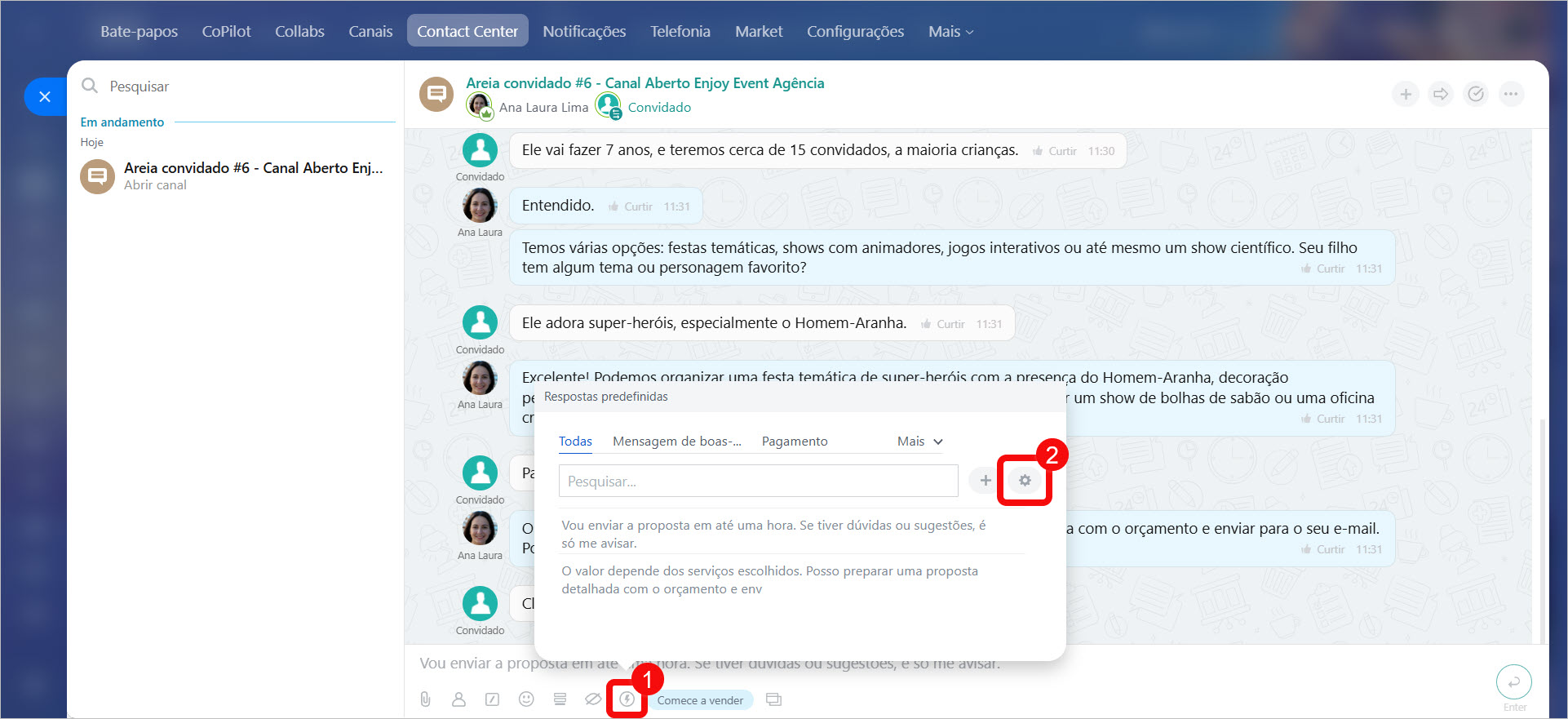Click the search magnifier icon in the sidebar

click(x=90, y=86)
